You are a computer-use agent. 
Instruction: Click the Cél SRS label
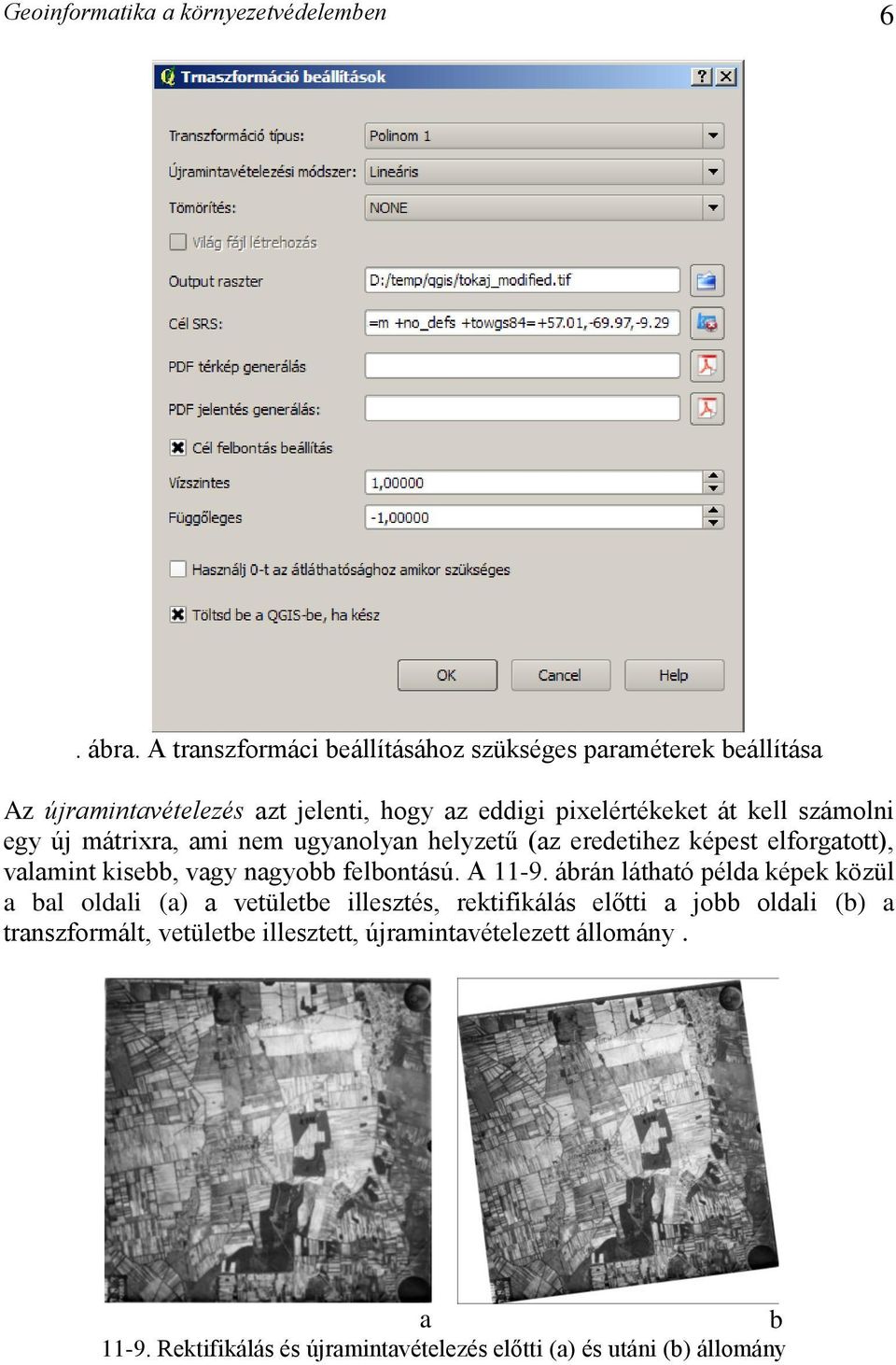(x=195, y=324)
